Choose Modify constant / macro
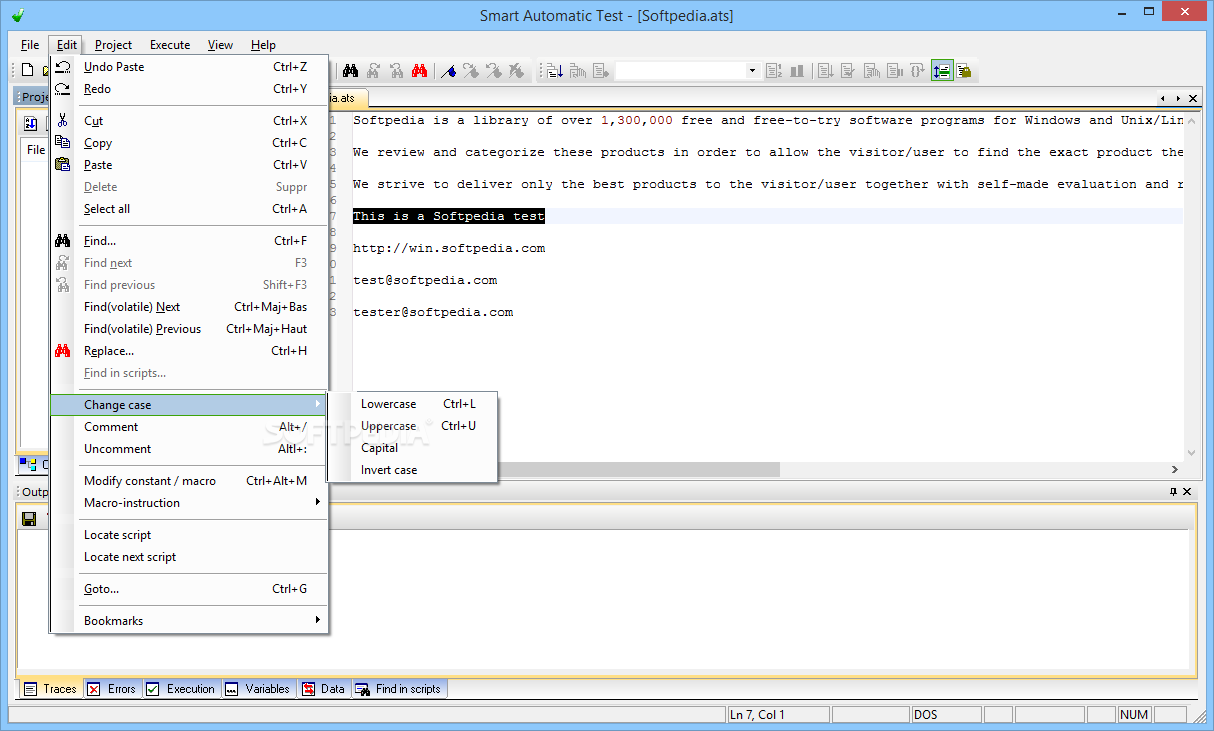The height and width of the screenshot is (731, 1214). pos(190,481)
